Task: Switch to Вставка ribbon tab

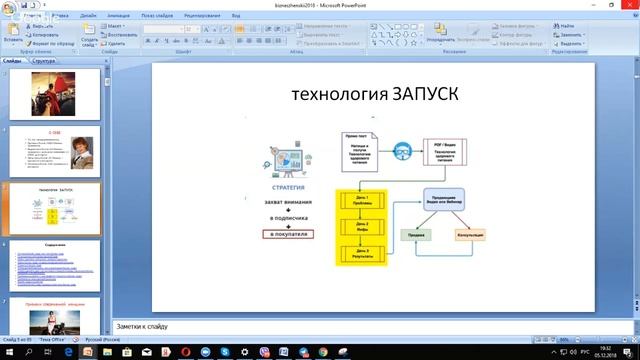Action: (x=60, y=16)
